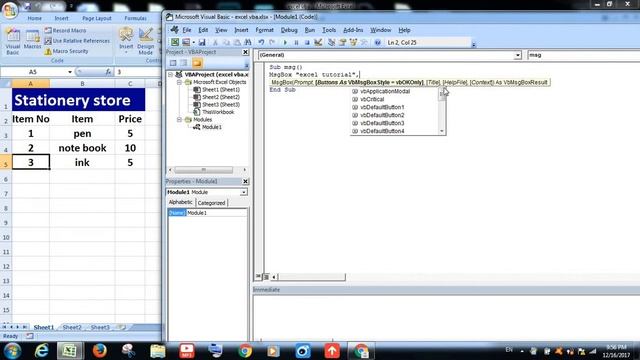Collapse the Modules folder node
The height and width of the screenshot is (360, 640).
pos(179,120)
